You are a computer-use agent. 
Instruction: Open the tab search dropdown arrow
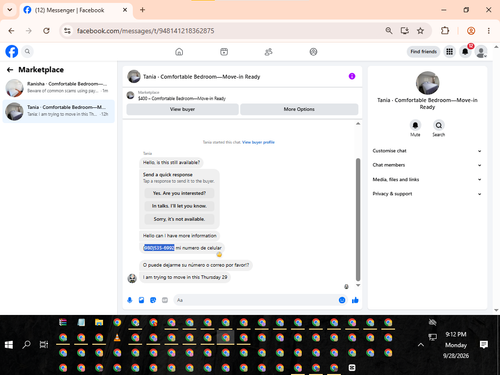[x=10, y=10]
